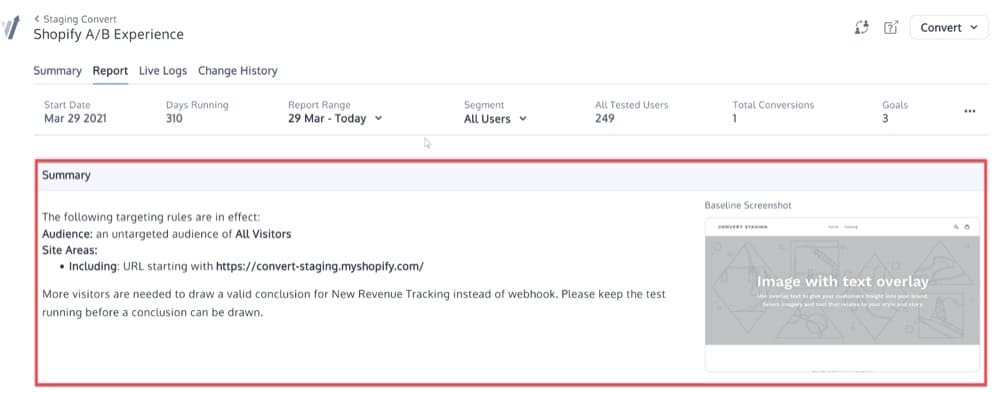
Task: Click the search icon in baseline screenshot
Action: [955, 226]
